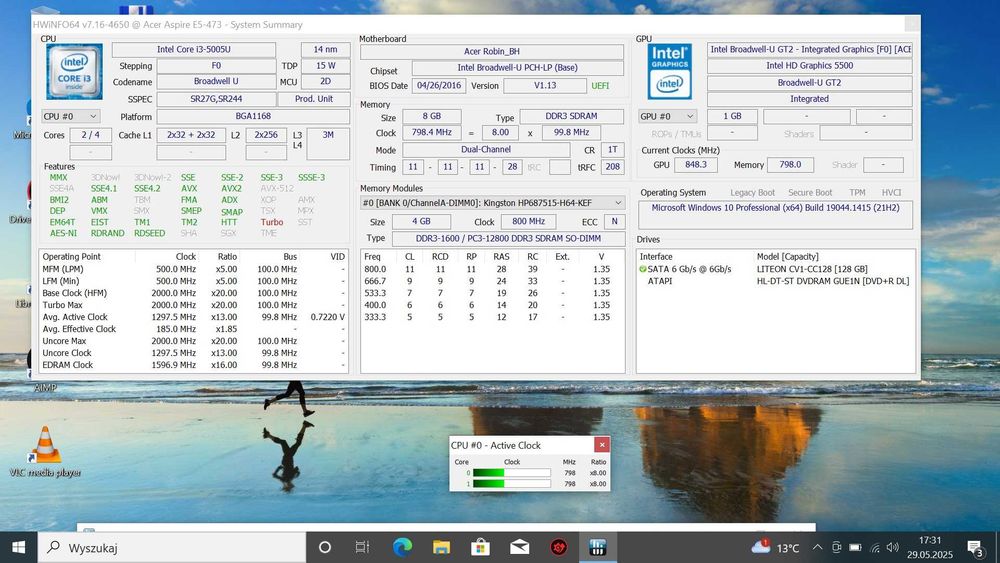
Task: Click the HWiNFO taskbar icon
Action: [598, 547]
